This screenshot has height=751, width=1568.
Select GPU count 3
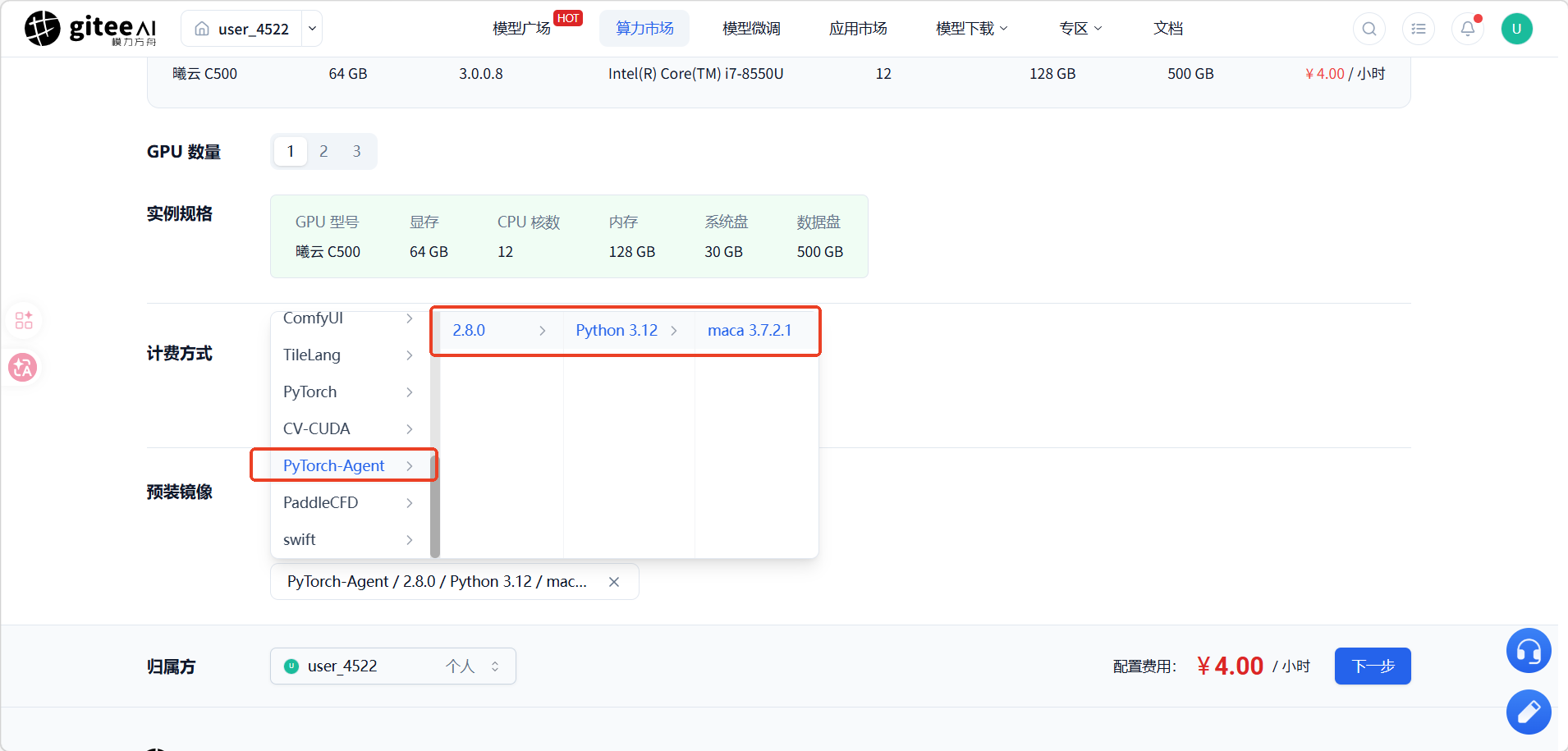[357, 151]
